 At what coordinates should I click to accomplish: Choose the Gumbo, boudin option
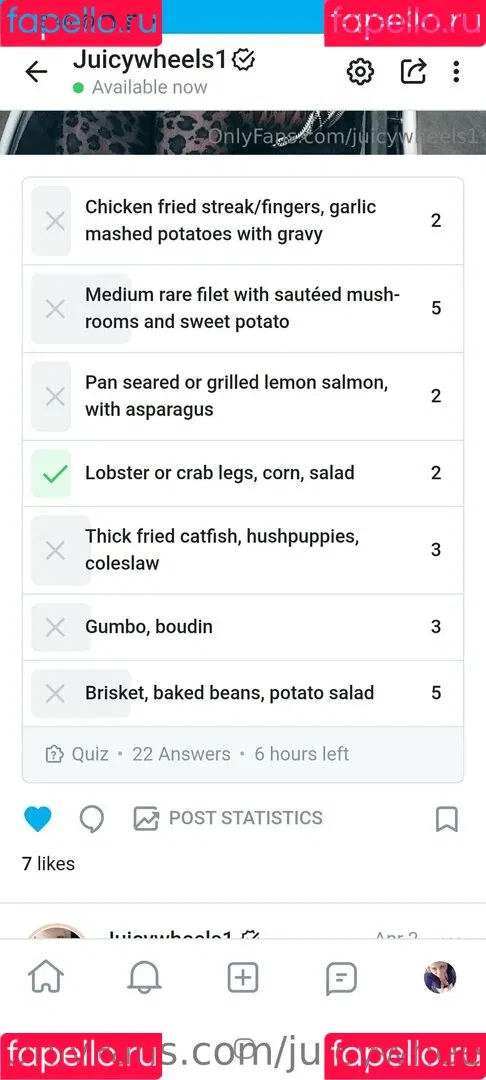click(243, 627)
